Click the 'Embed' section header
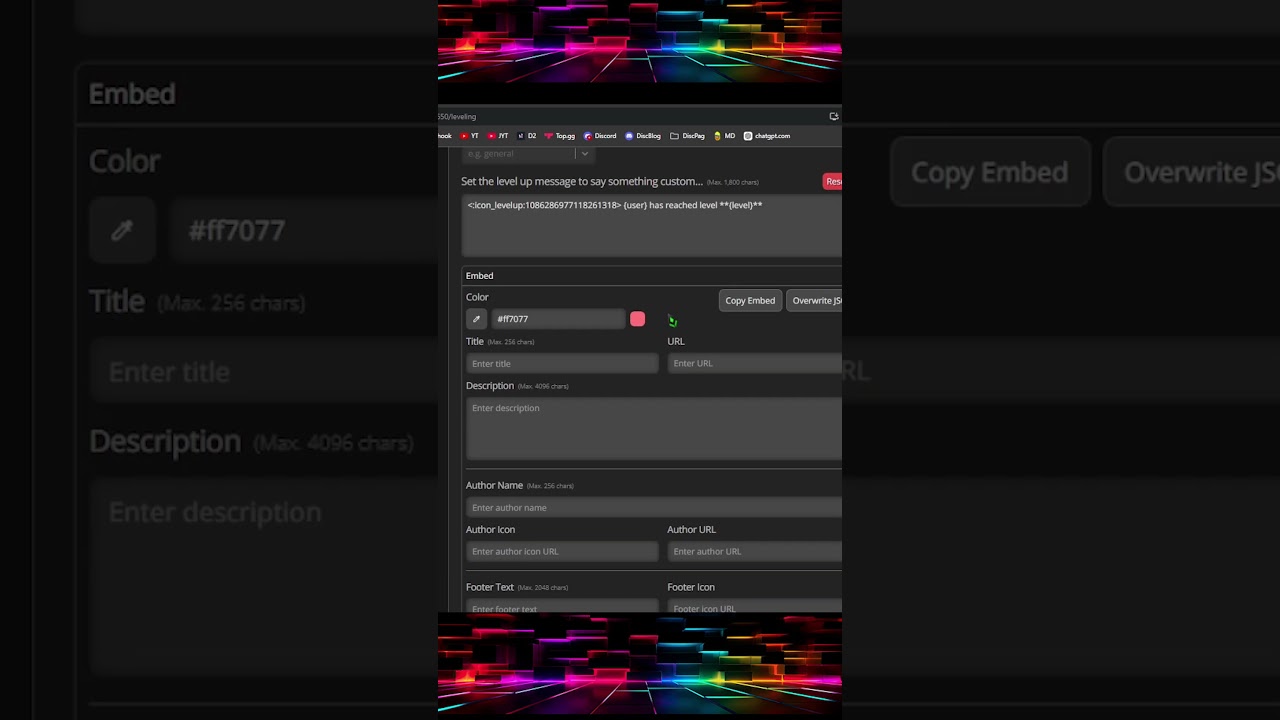This screenshot has height=720, width=1280. point(479,276)
